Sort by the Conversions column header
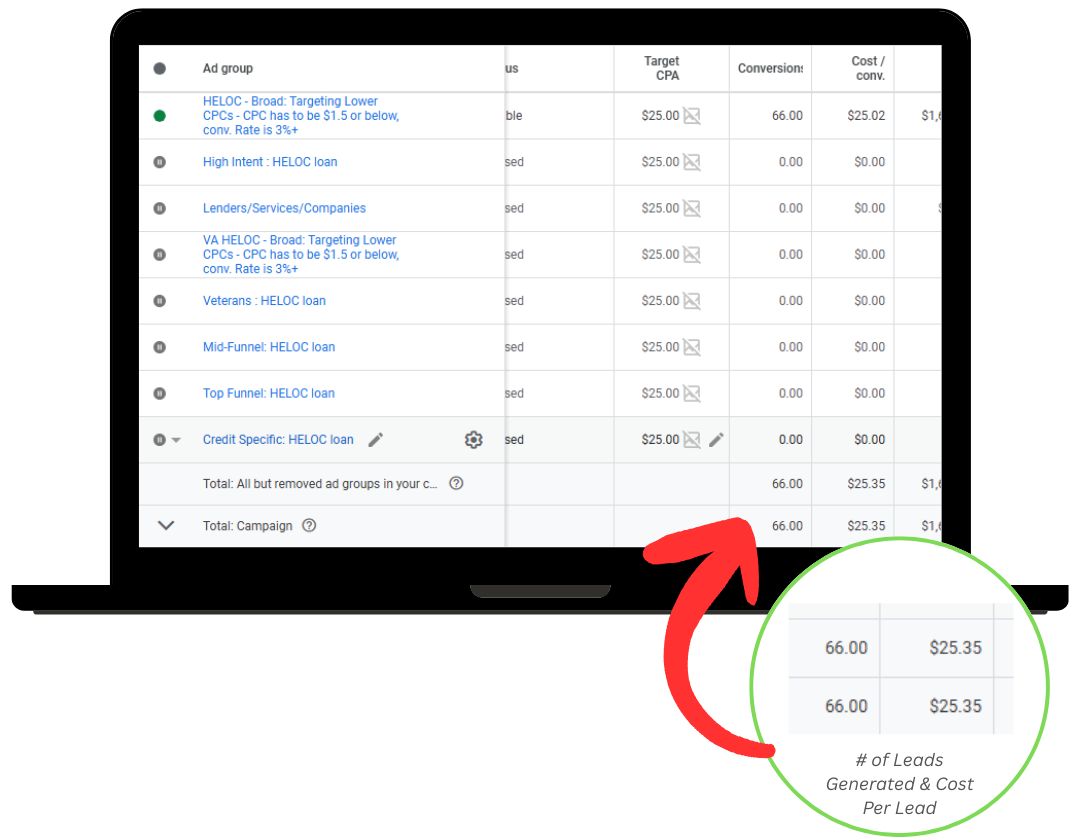Screen dimensions: 1080x837 click(770, 68)
